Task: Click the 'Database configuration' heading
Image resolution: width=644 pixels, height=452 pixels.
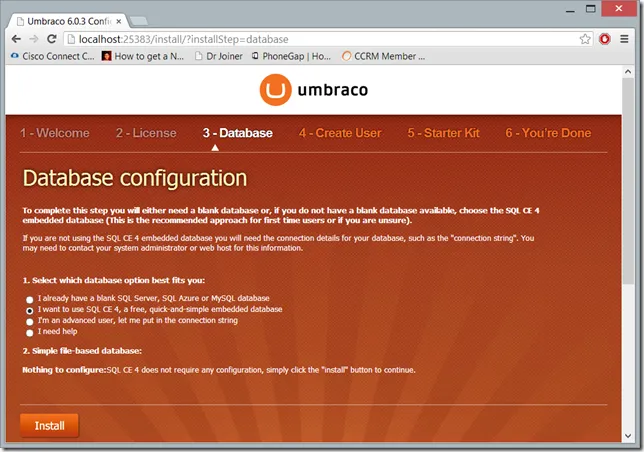Action: click(135, 178)
